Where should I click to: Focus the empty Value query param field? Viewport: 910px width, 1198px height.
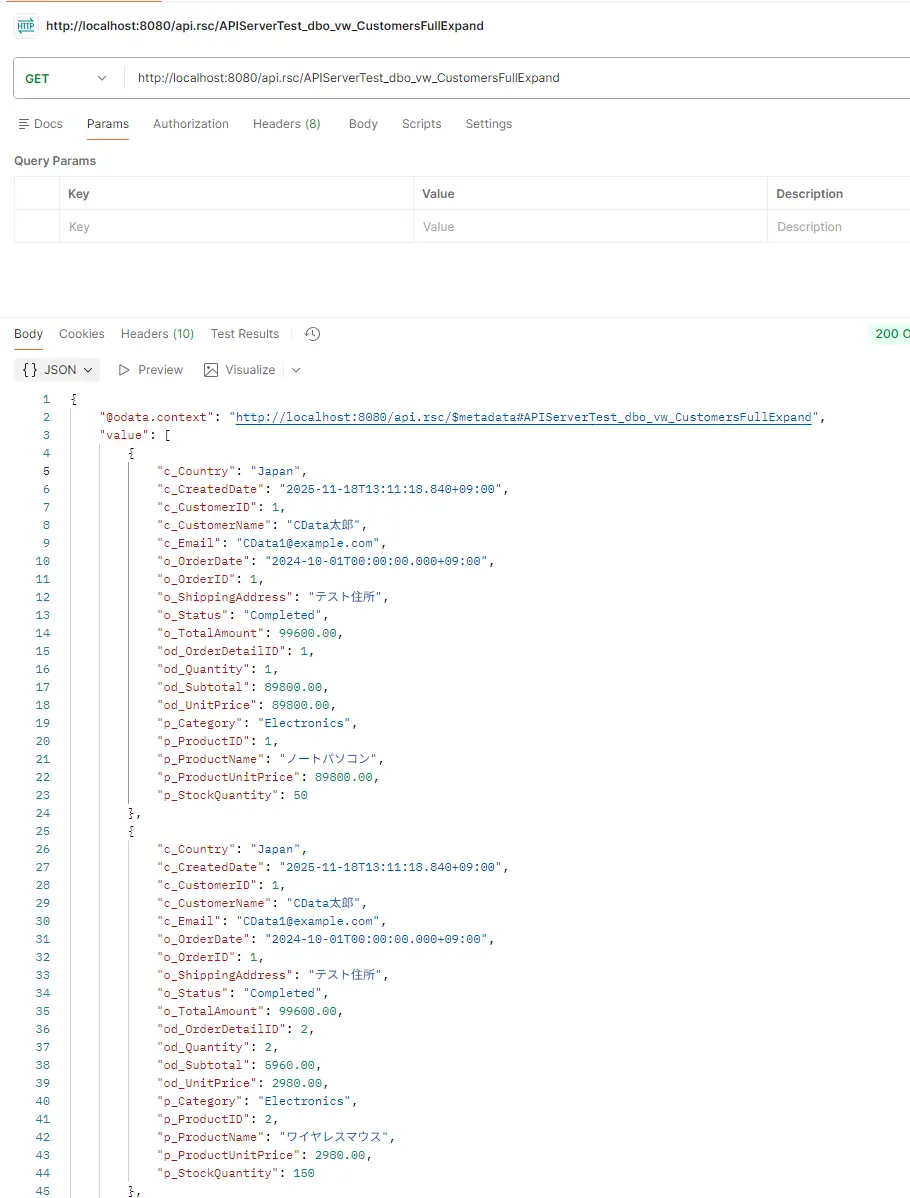click(590, 227)
